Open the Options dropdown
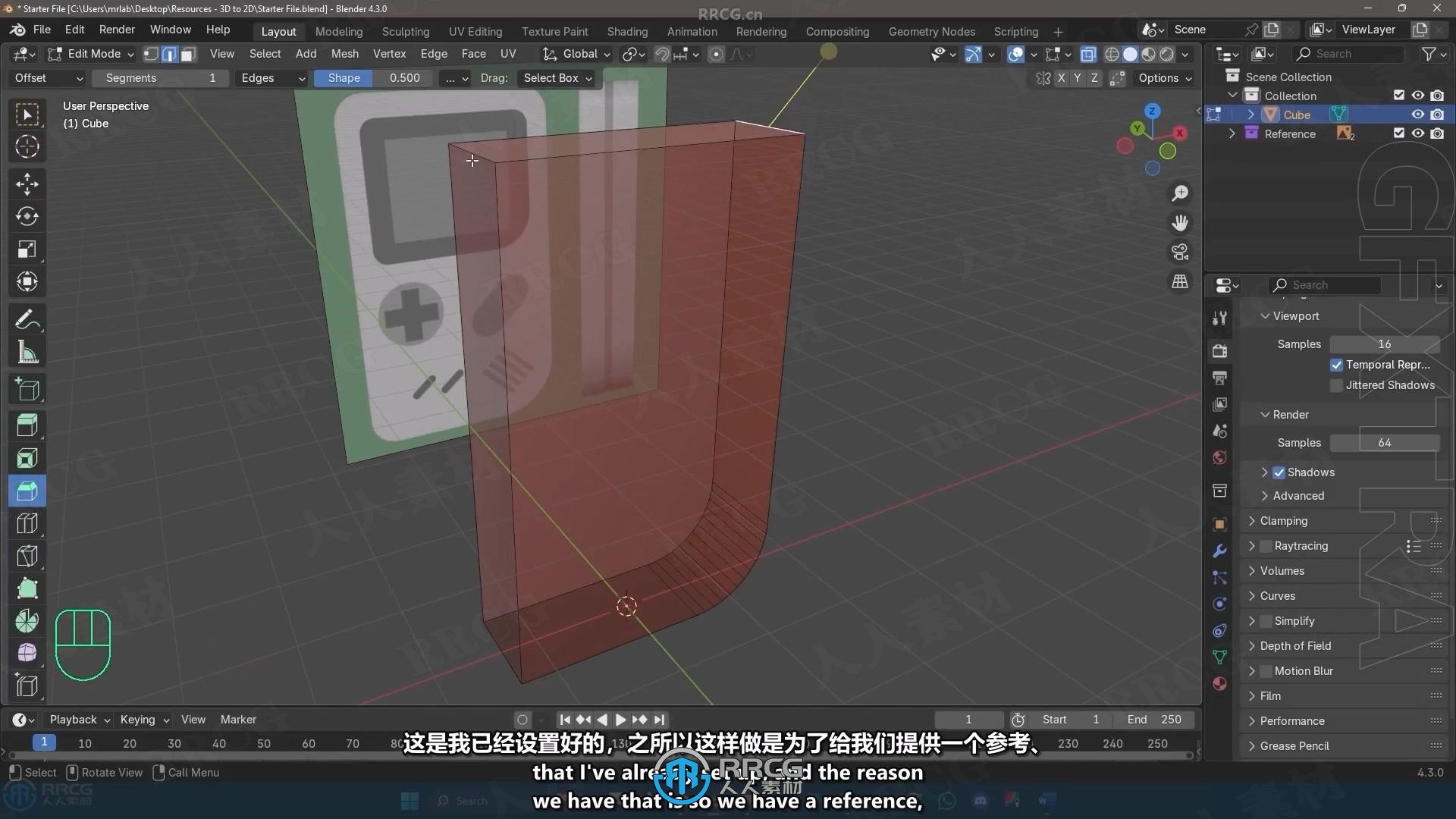This screenshot has width=1456, height=819. (1165, 78)
